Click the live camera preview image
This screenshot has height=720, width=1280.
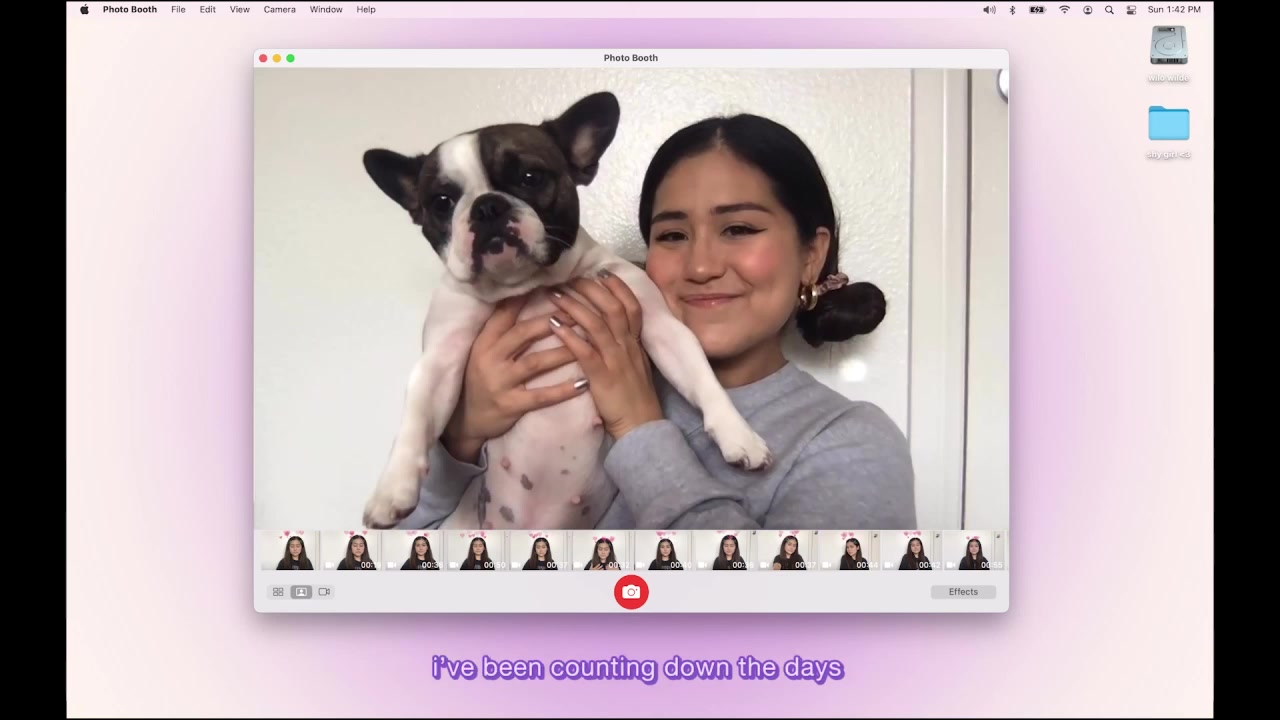(631, 298)
